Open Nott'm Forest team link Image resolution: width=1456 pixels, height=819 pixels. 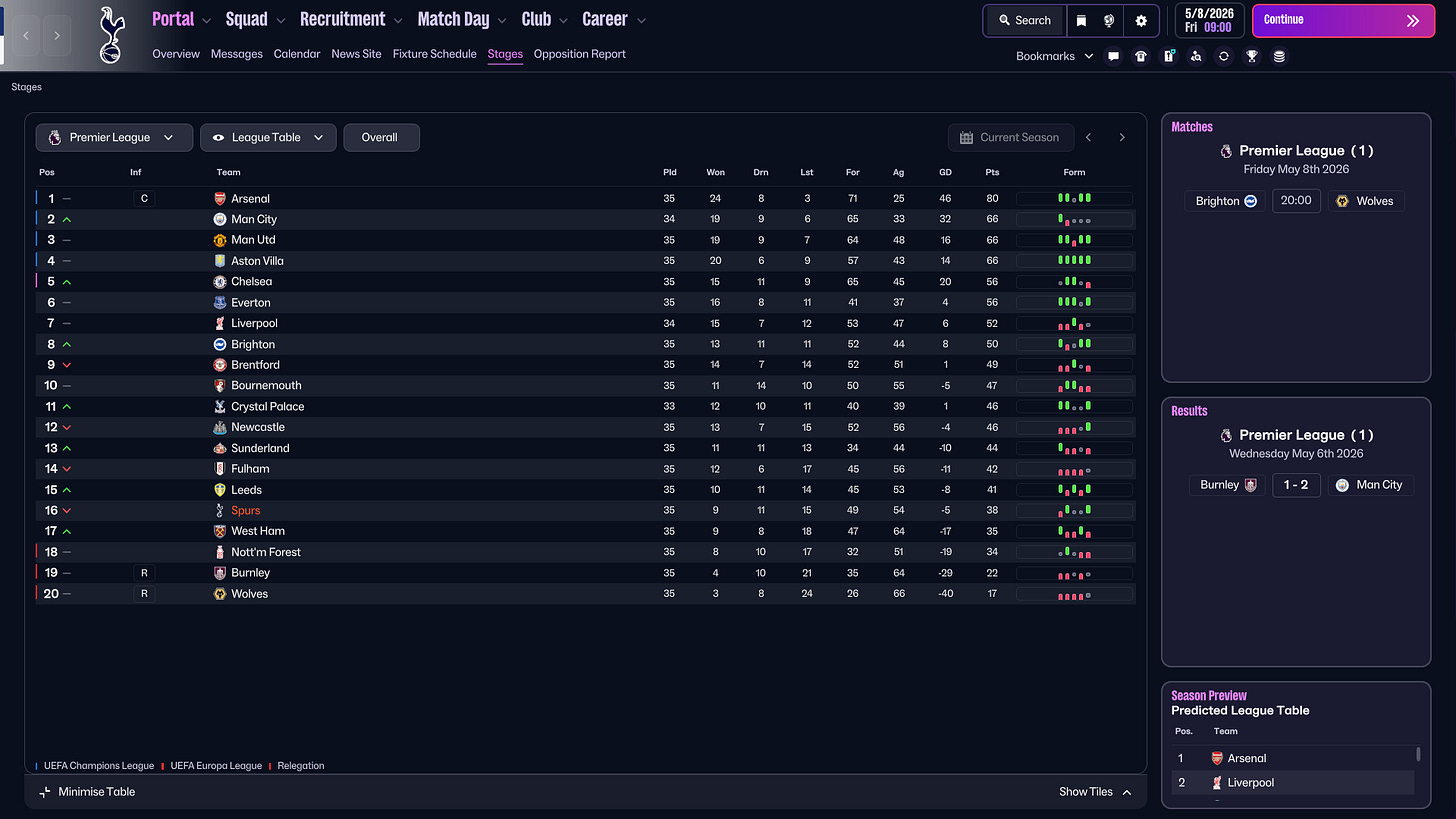pyautogui.click(x=266, y=552)
